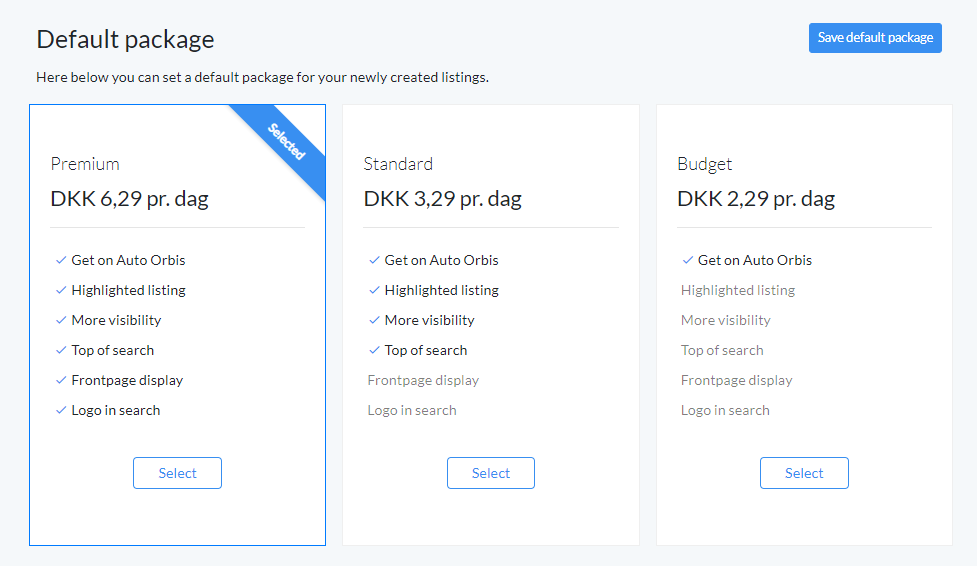Click checkmark beside Standard Top of search
Screen dimensions: 977x566
(374, 350)
